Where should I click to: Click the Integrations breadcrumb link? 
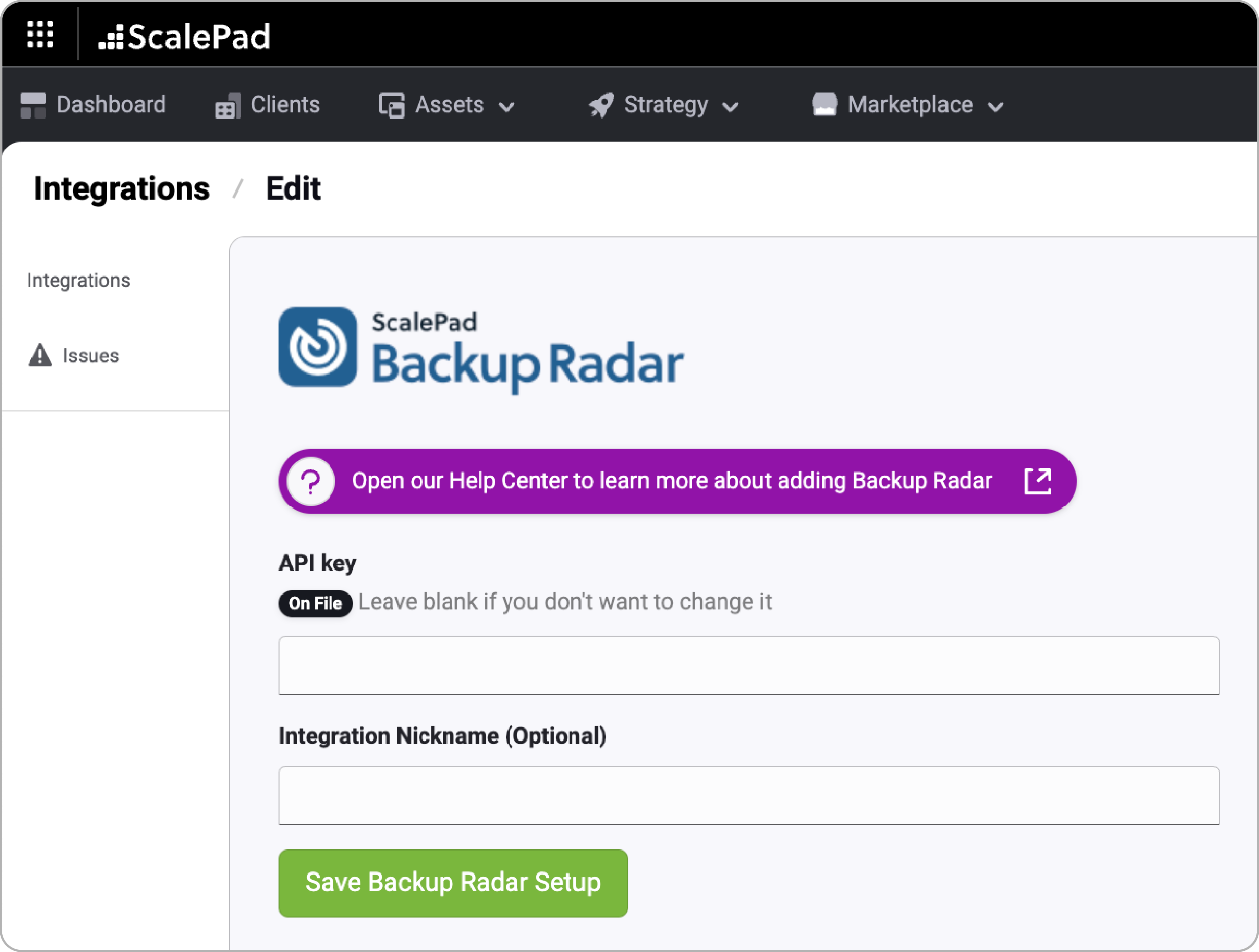122,189
